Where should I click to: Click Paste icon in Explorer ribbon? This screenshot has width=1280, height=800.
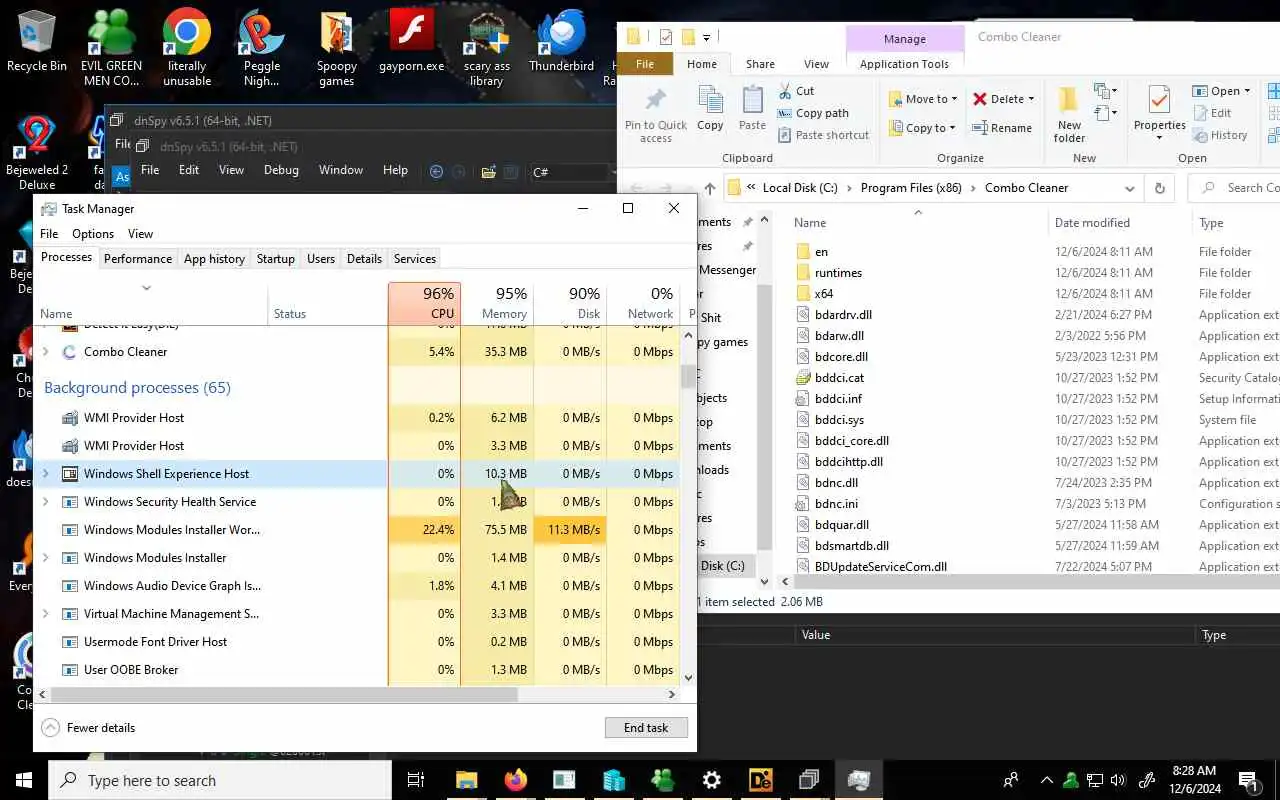point(752,108)
